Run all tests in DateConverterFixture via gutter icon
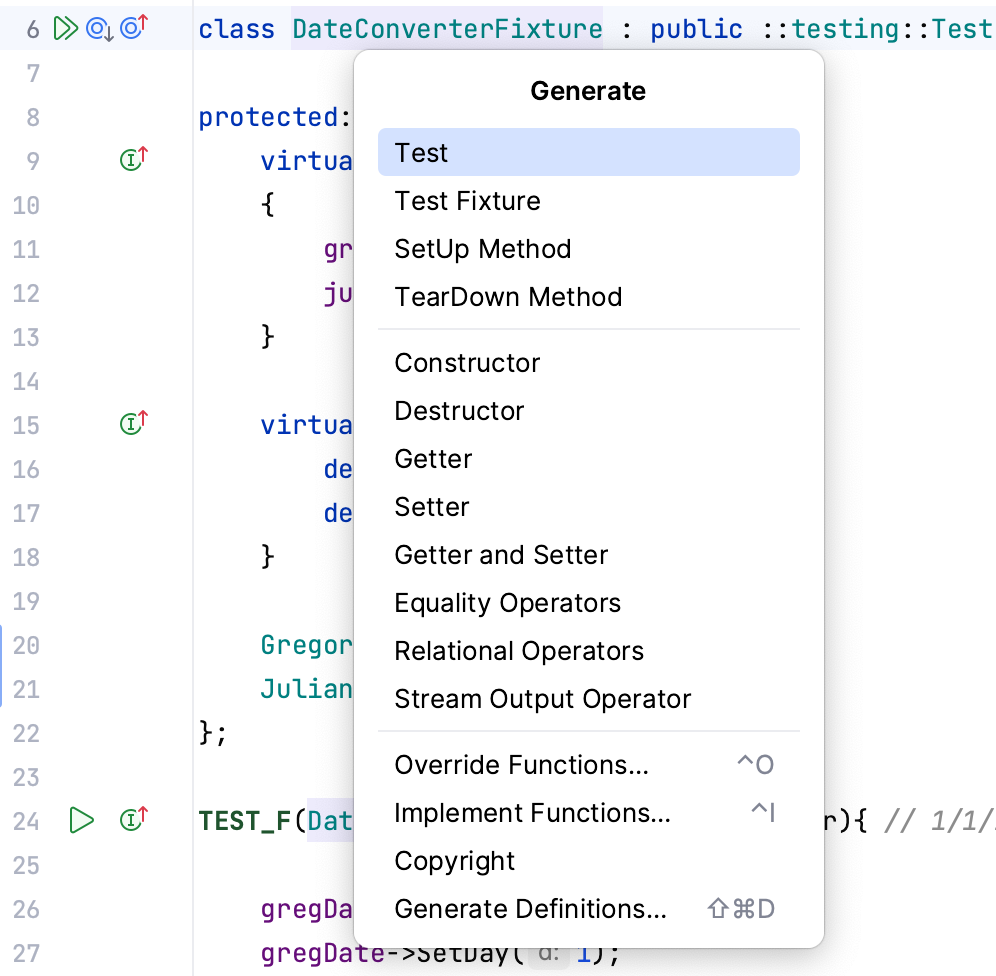This screenshot has width=996, height=976. coord(67,28)
